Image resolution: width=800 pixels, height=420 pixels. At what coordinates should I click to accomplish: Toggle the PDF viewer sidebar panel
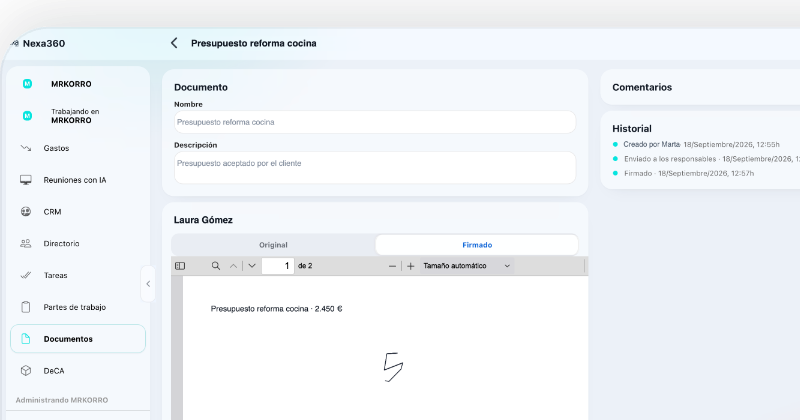(180, 266)
